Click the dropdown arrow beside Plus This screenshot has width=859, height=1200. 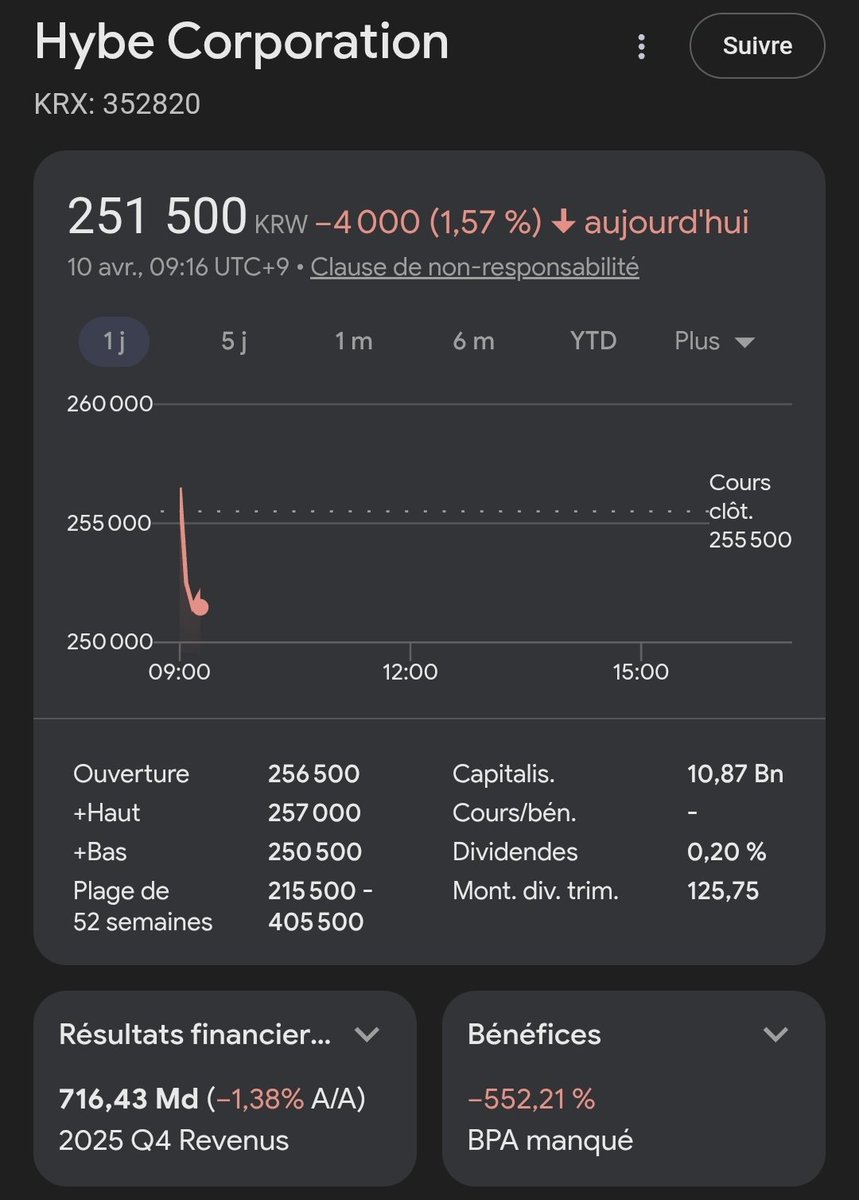744,342
